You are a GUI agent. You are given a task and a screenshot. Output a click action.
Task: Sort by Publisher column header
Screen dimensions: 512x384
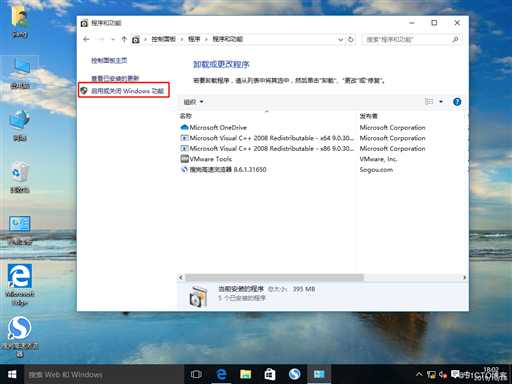tap(368, 116)
